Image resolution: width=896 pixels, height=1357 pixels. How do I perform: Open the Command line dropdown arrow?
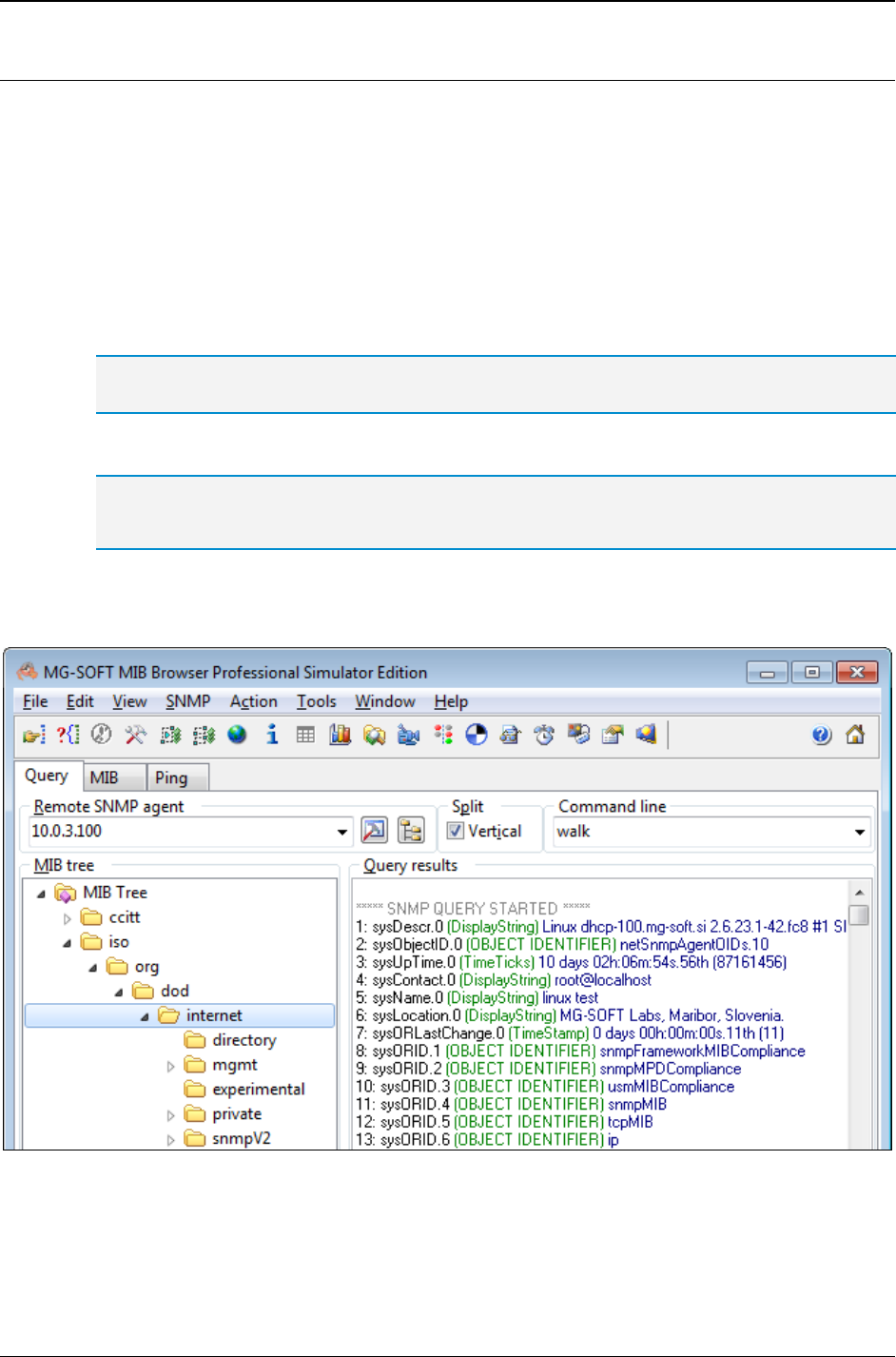click(x=860, y=832)
